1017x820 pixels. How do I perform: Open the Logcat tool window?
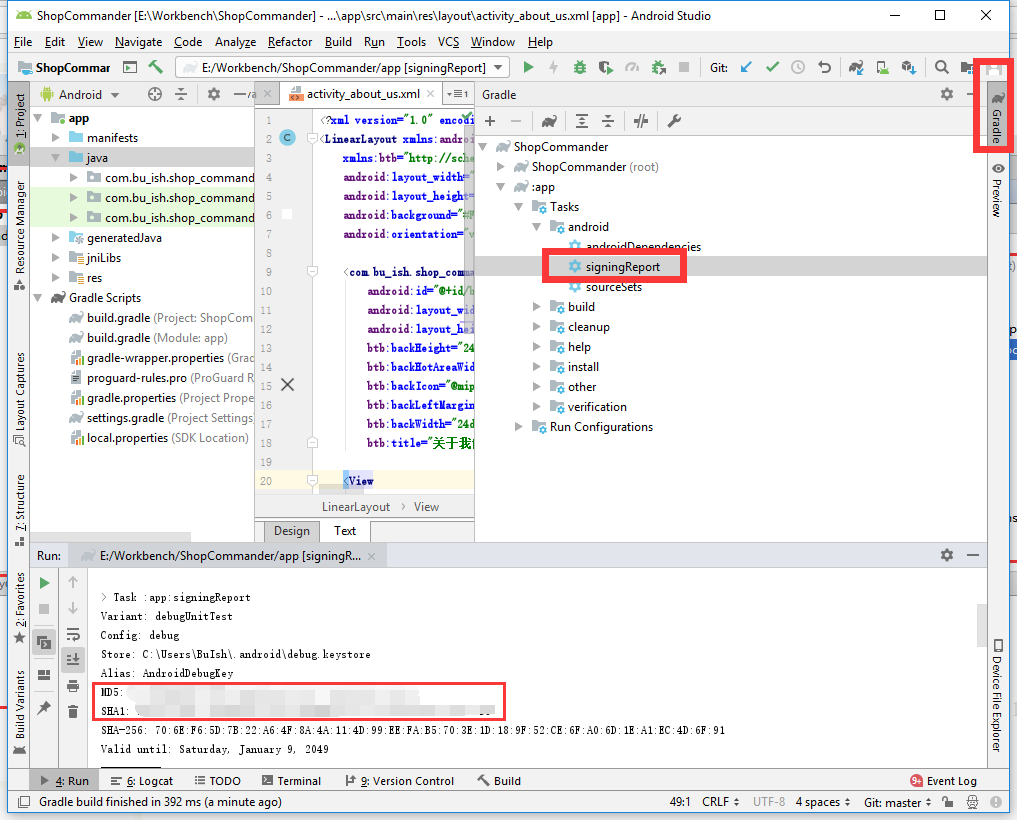pyautogui.click(x=142, y=781)
